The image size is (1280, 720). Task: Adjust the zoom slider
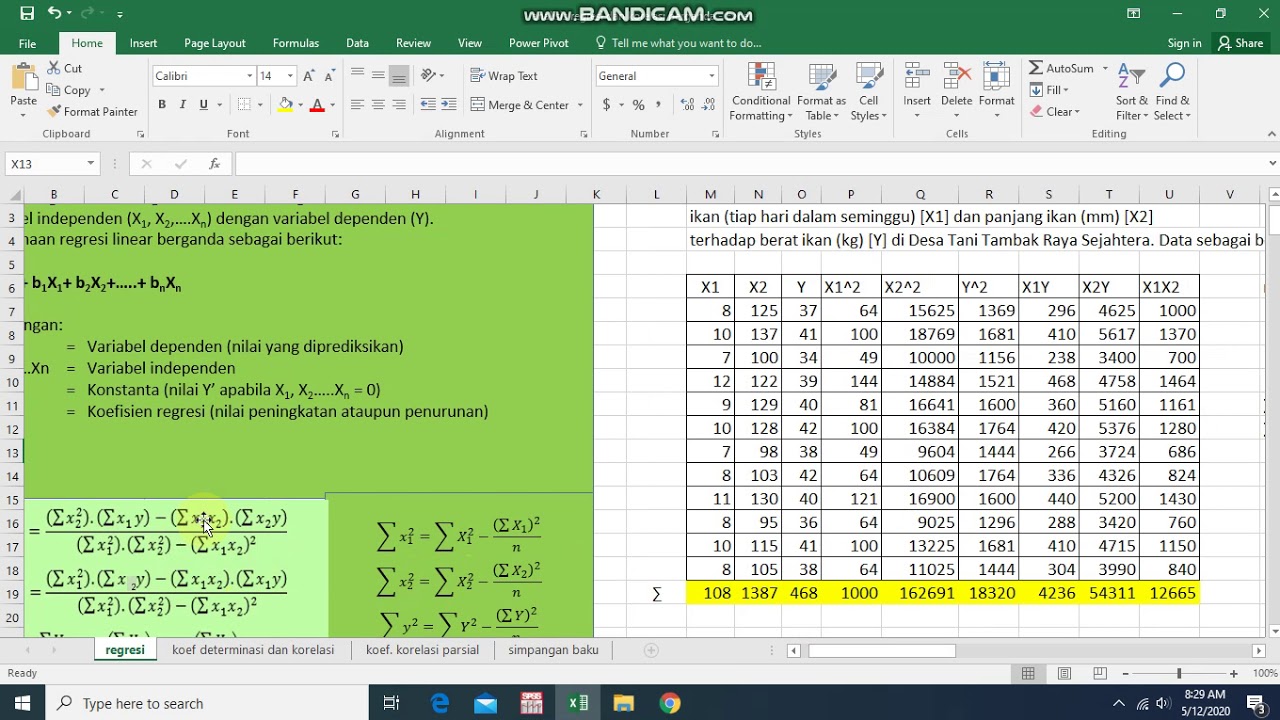point(1179,674)
